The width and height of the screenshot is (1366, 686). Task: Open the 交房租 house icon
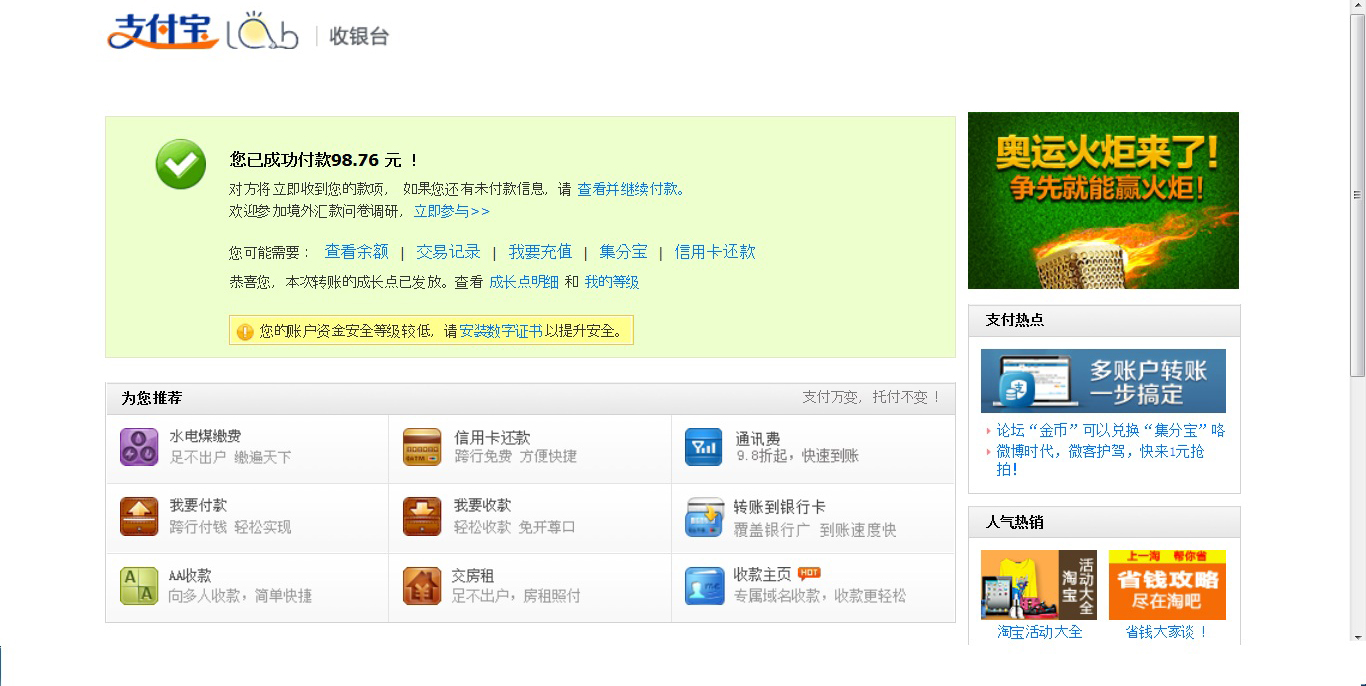click(x=422, y=586)
